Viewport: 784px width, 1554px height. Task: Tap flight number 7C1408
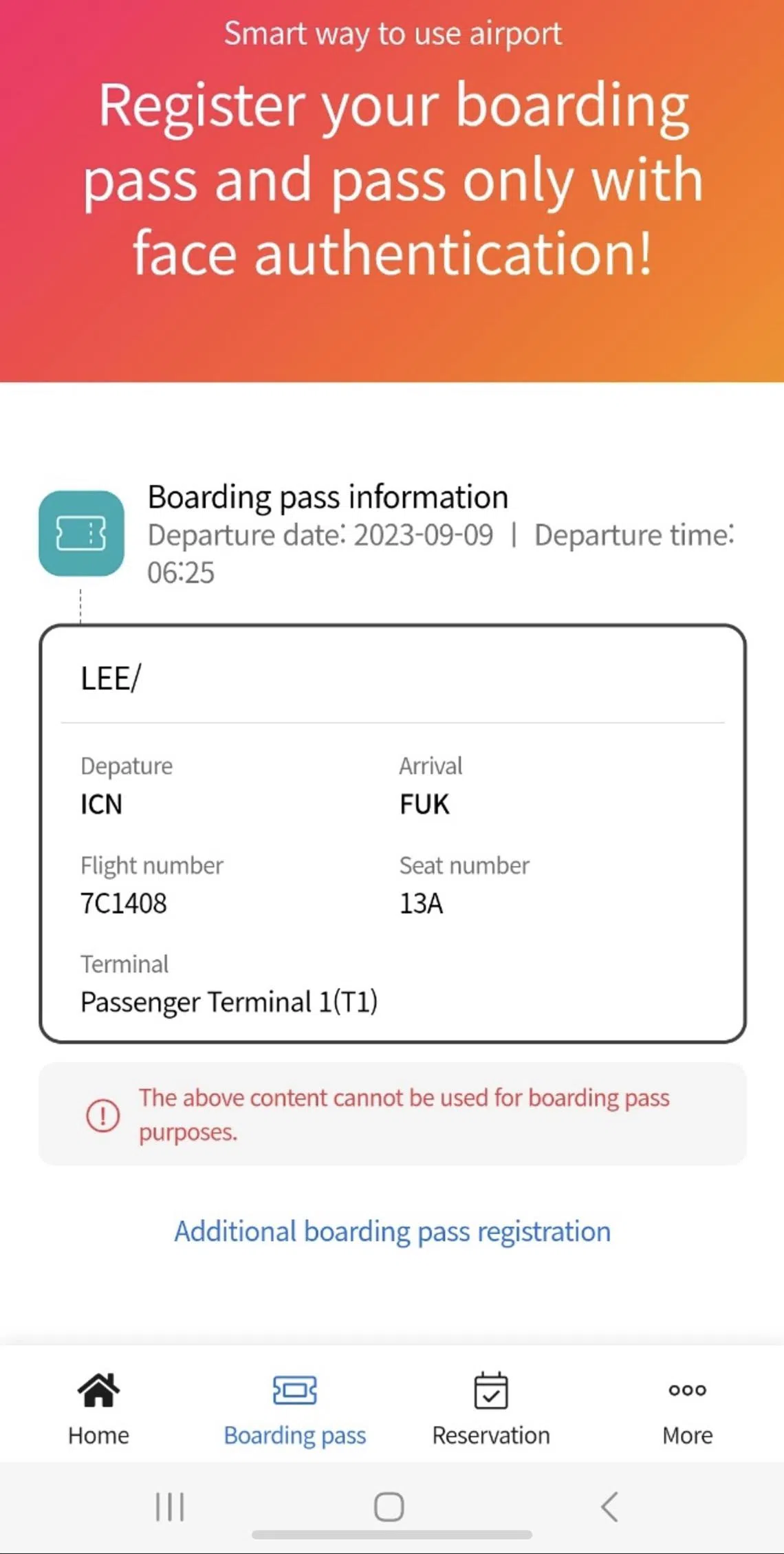click(124, 903)
